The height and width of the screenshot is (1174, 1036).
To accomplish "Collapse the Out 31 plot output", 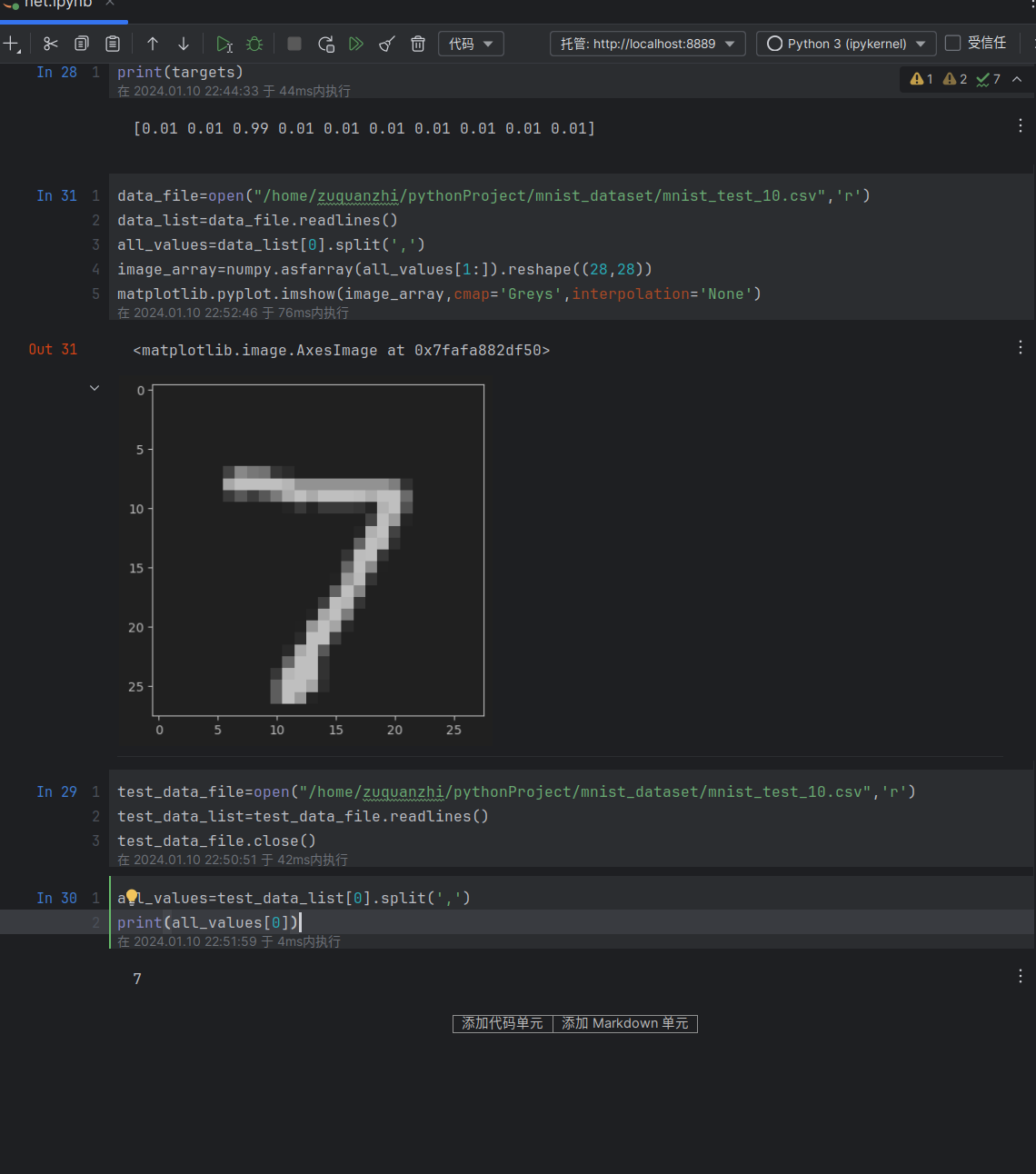I will 95,388.
